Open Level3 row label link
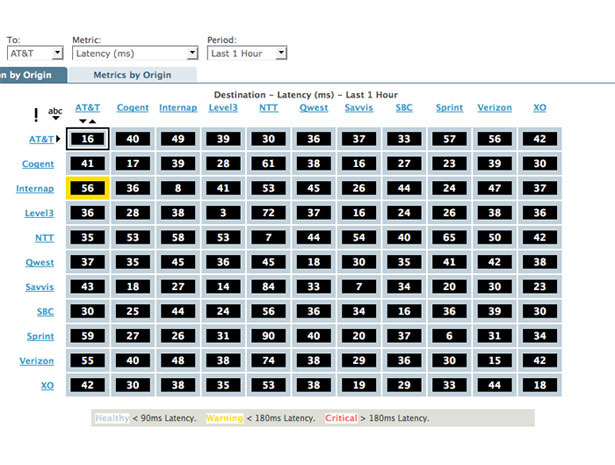Image resolution: width=615 pixels, height=465 pixels. click(39, 213)
